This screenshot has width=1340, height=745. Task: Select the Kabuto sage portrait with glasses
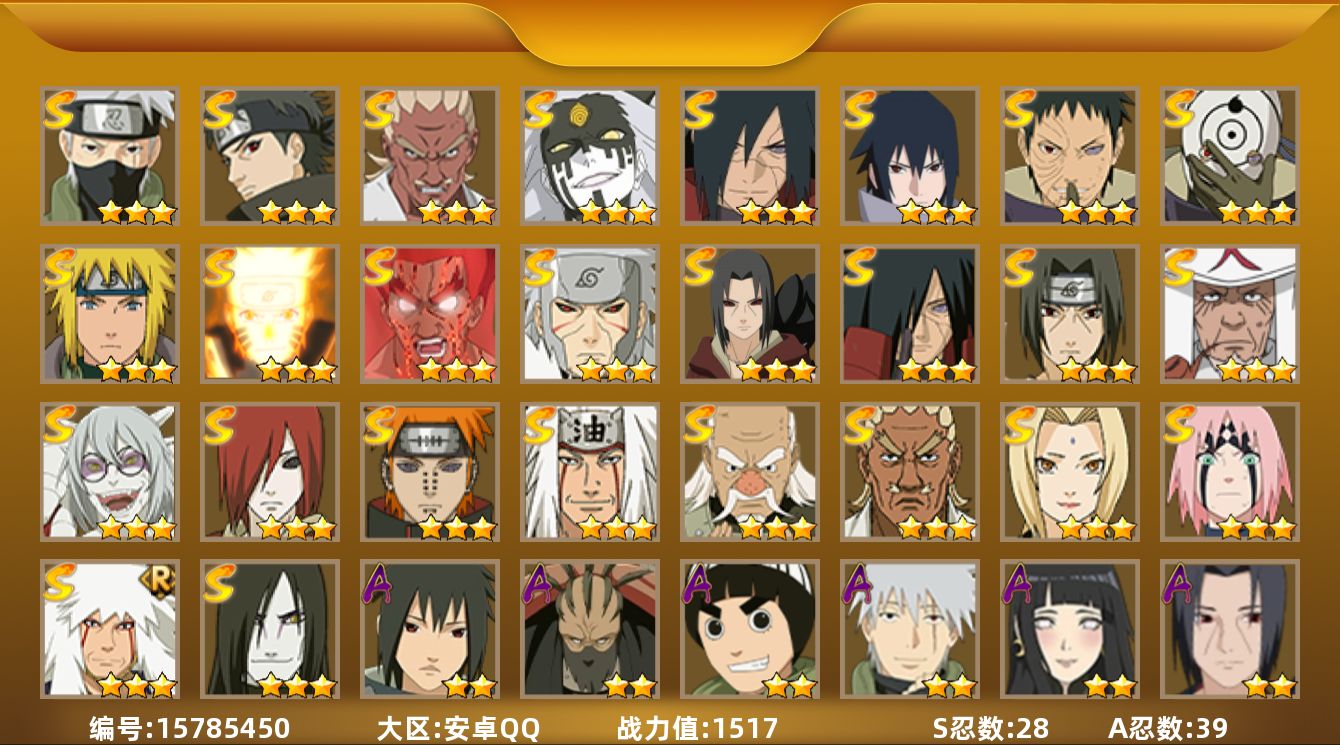pyautogui.click(x=109, y=472)
